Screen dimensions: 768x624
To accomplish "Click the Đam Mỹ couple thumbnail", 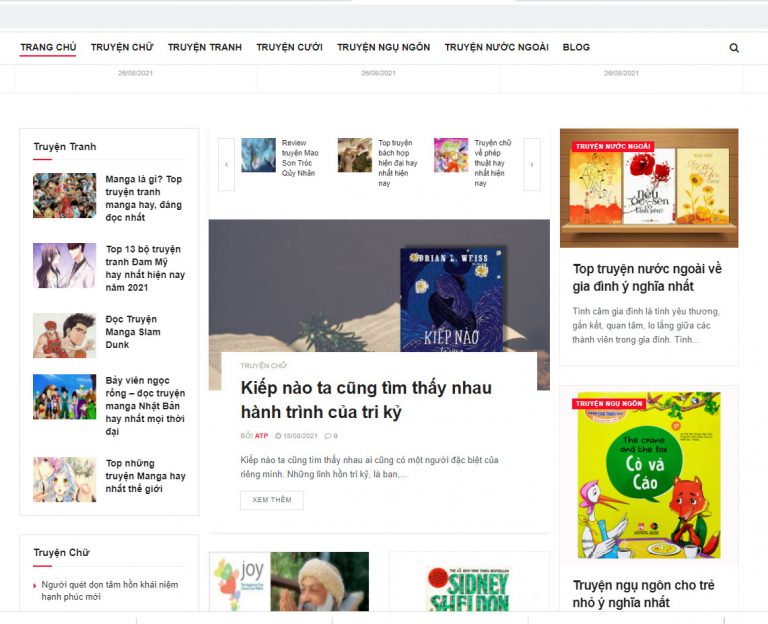I will (65, 265).
